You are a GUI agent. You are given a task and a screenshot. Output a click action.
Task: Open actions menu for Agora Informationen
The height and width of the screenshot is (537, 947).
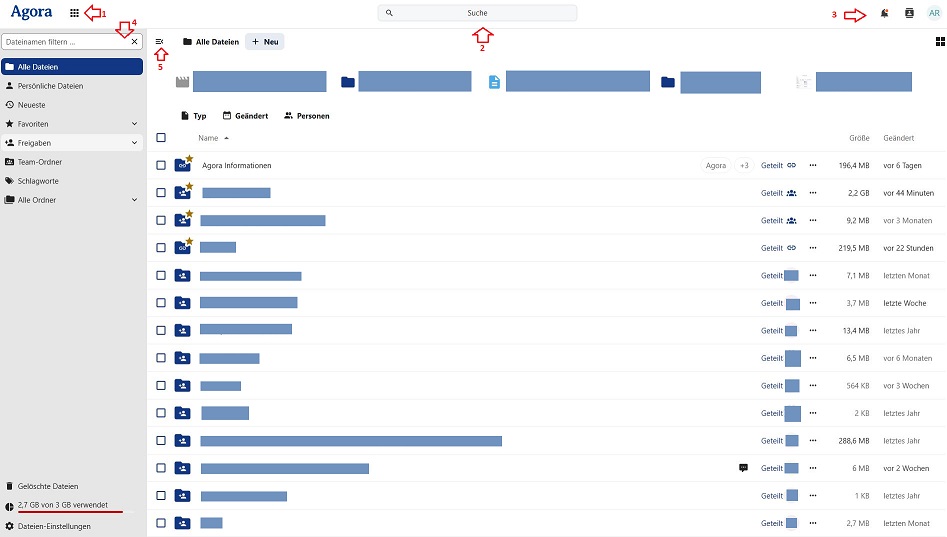click(813, 165)
